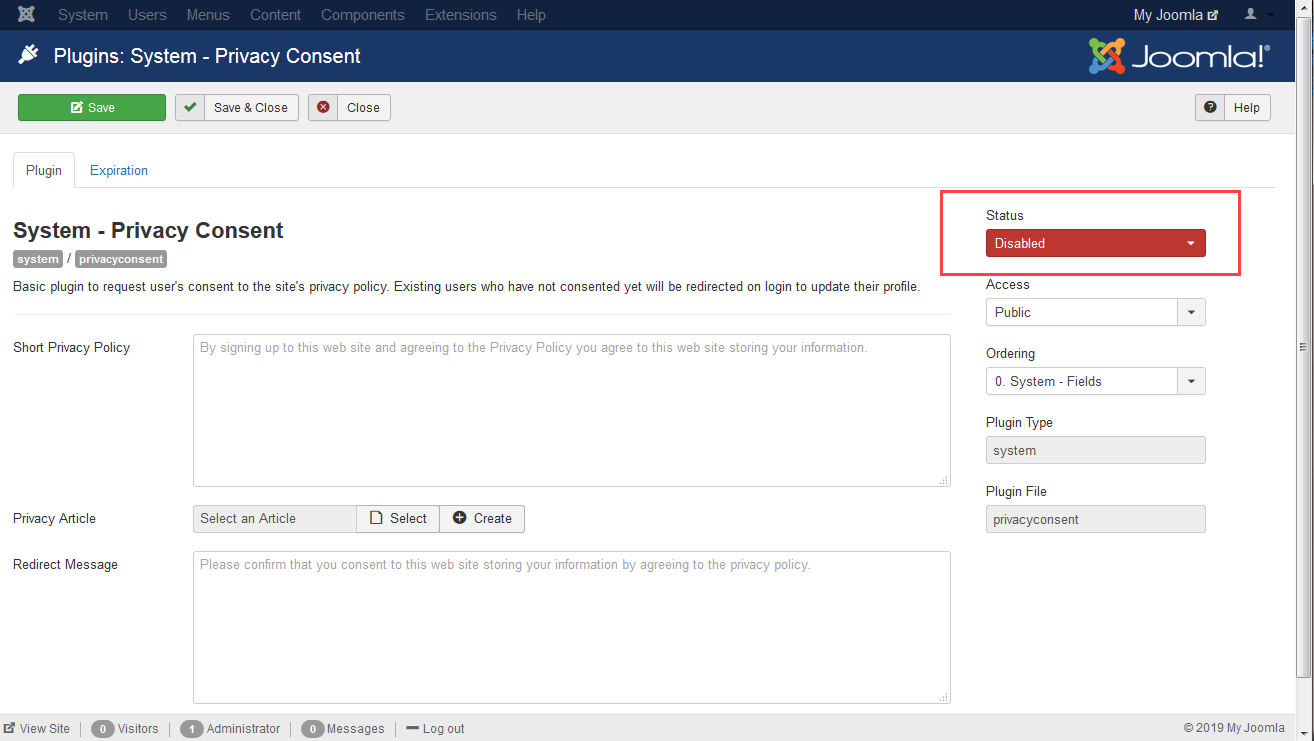Click Create to make a new article

[482, 518]
